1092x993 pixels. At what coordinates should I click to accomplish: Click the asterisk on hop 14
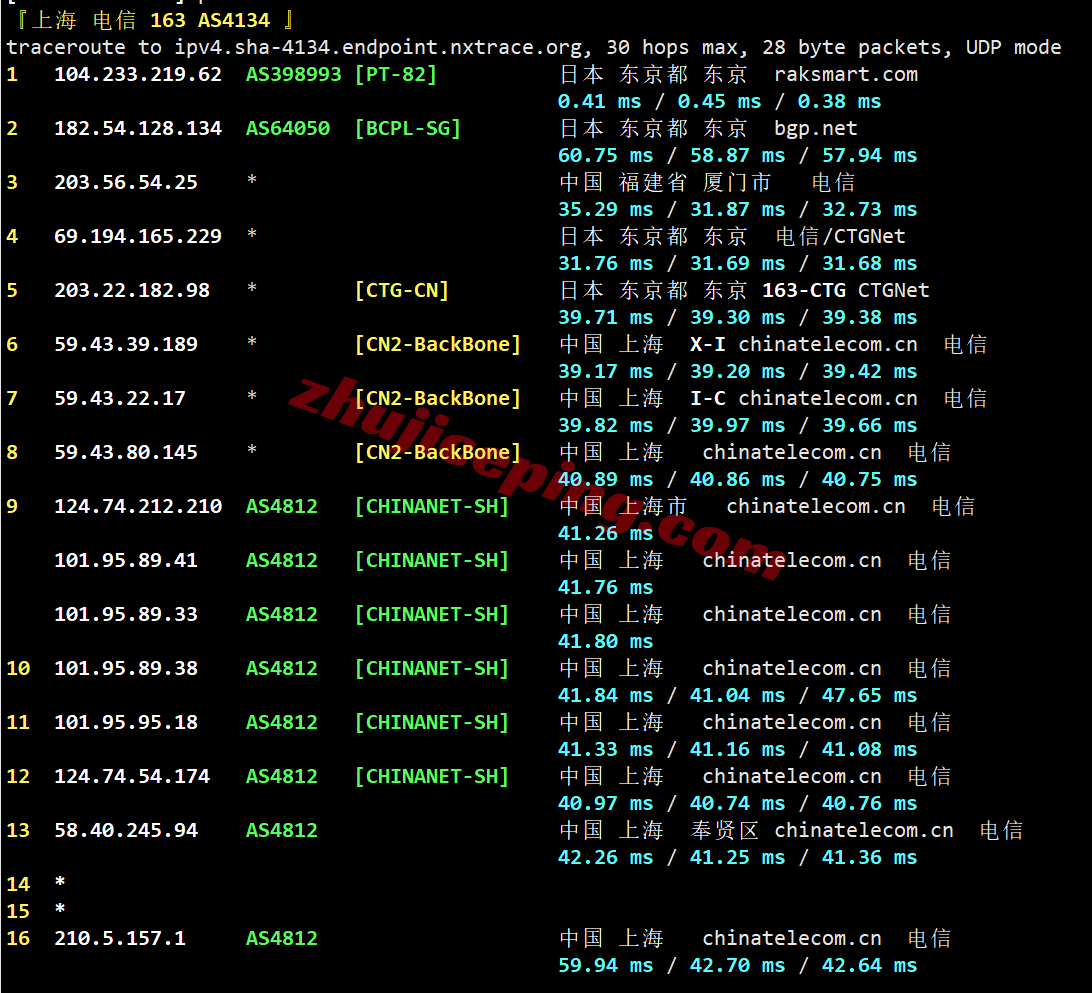point(60,882)
